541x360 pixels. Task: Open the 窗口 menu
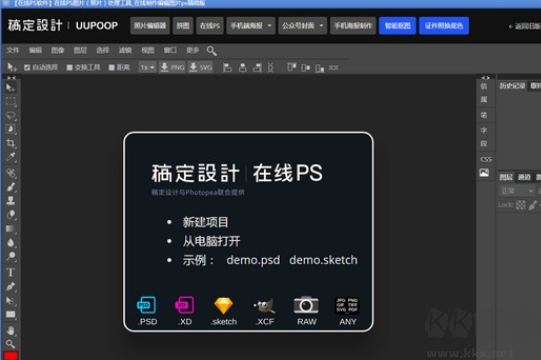tap(170, 50)
